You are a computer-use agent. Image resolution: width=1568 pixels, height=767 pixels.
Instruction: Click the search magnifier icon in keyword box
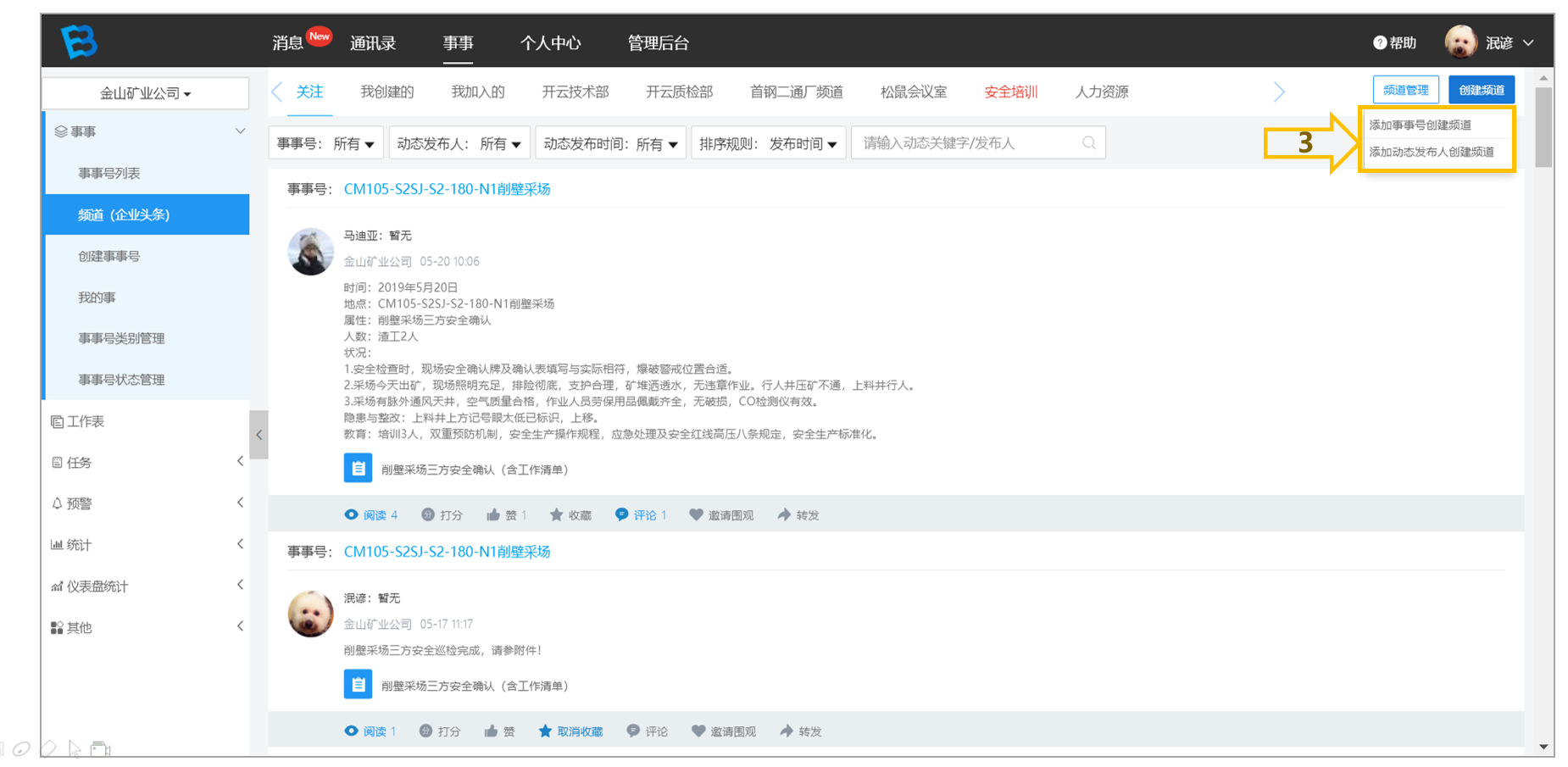[x=1089, y=143]
